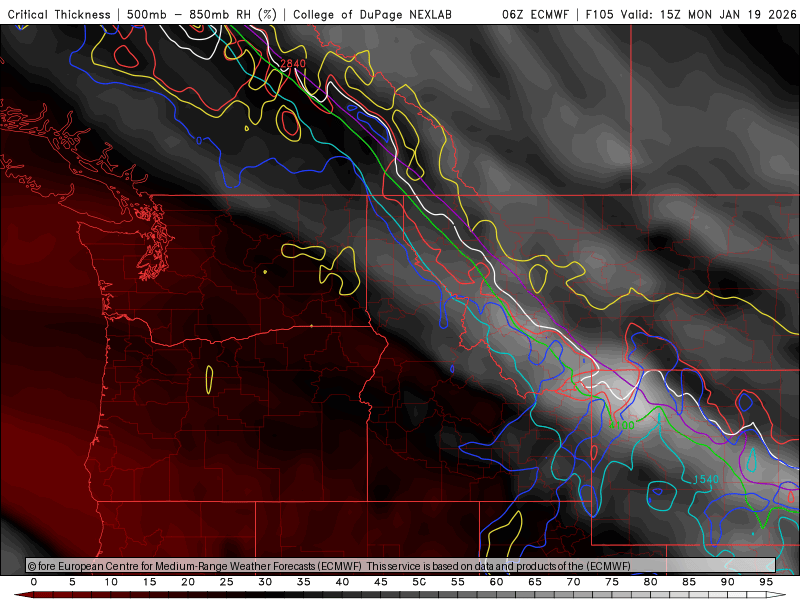Click the '35' tick on the RH legend
The width and height of the screenshot is (800, 600).
point(304,582)
